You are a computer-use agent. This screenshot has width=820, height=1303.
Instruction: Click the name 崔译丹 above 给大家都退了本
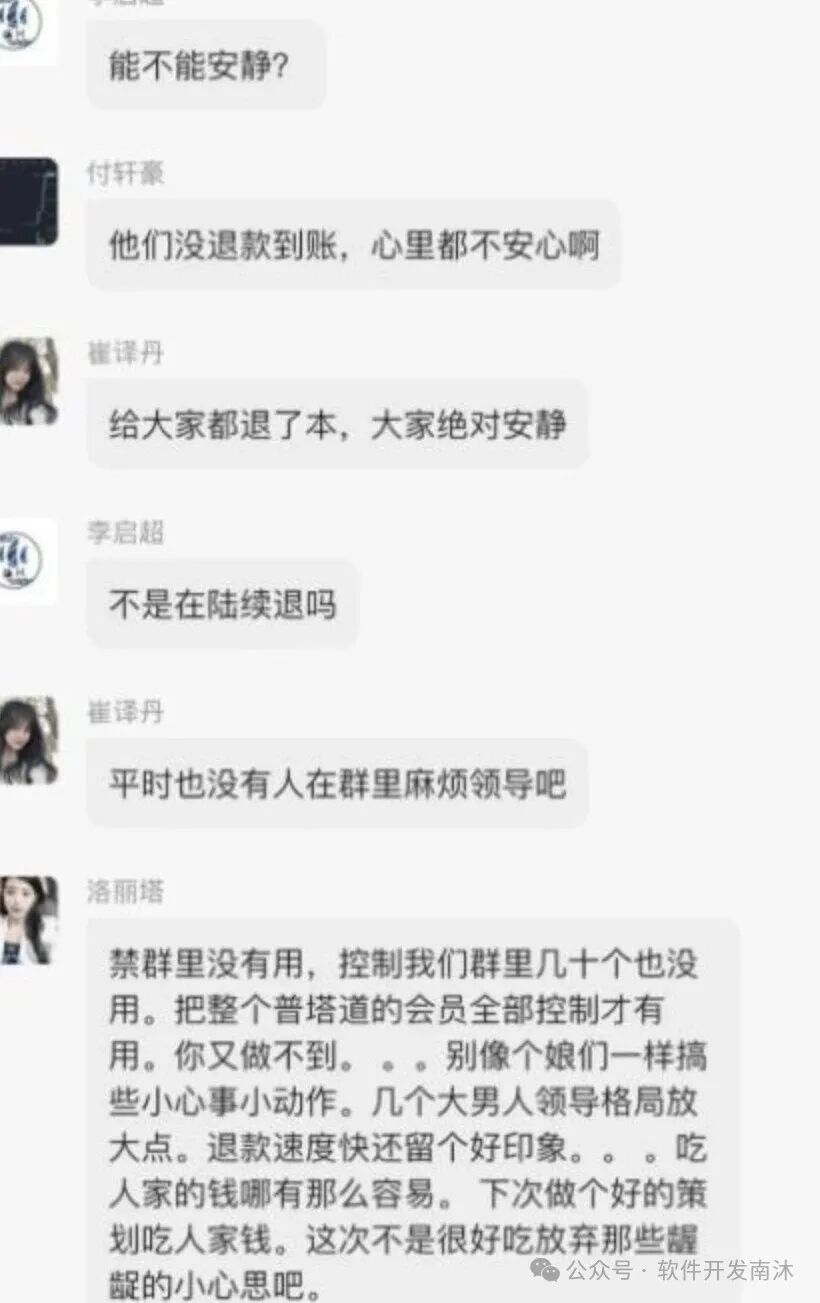coord(125,353)
